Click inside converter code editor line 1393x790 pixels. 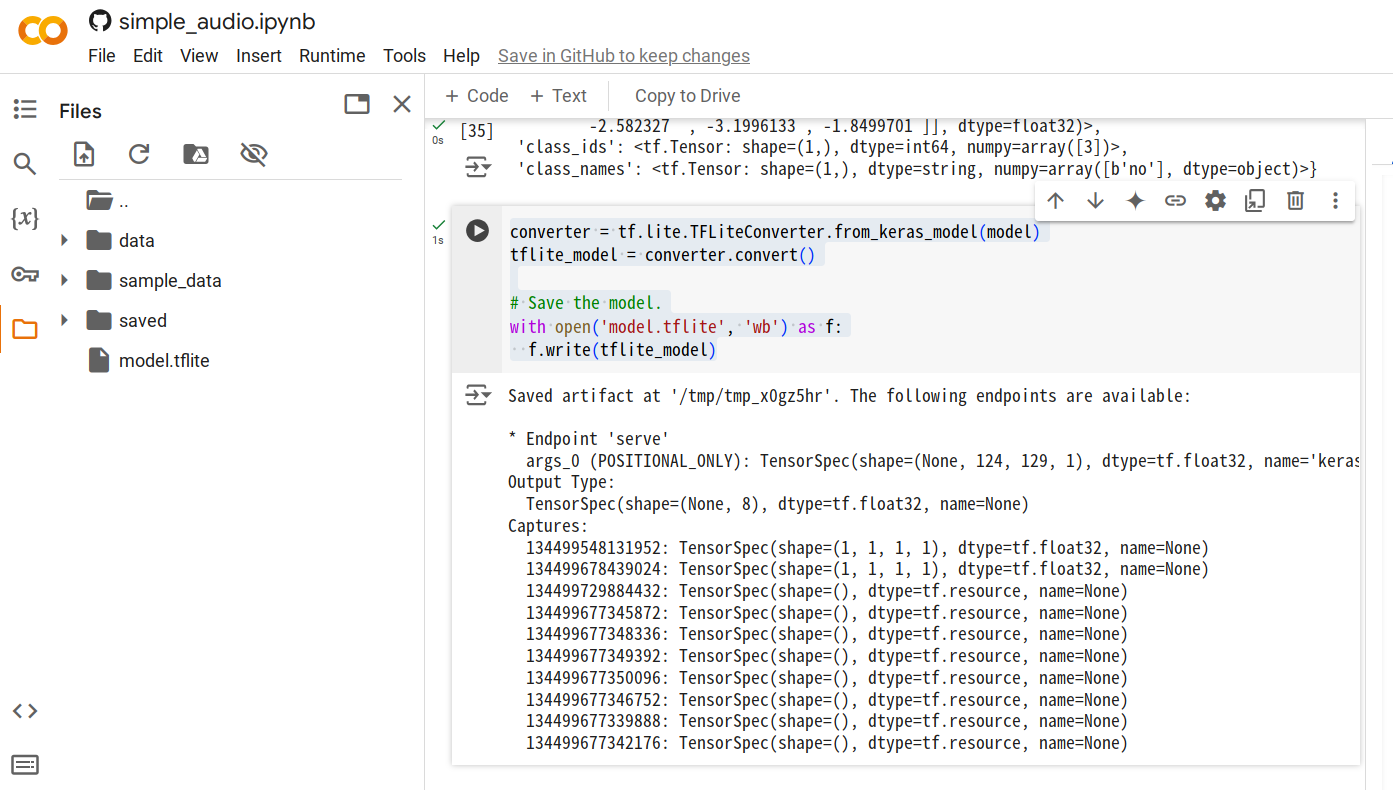tap(775, 232)
